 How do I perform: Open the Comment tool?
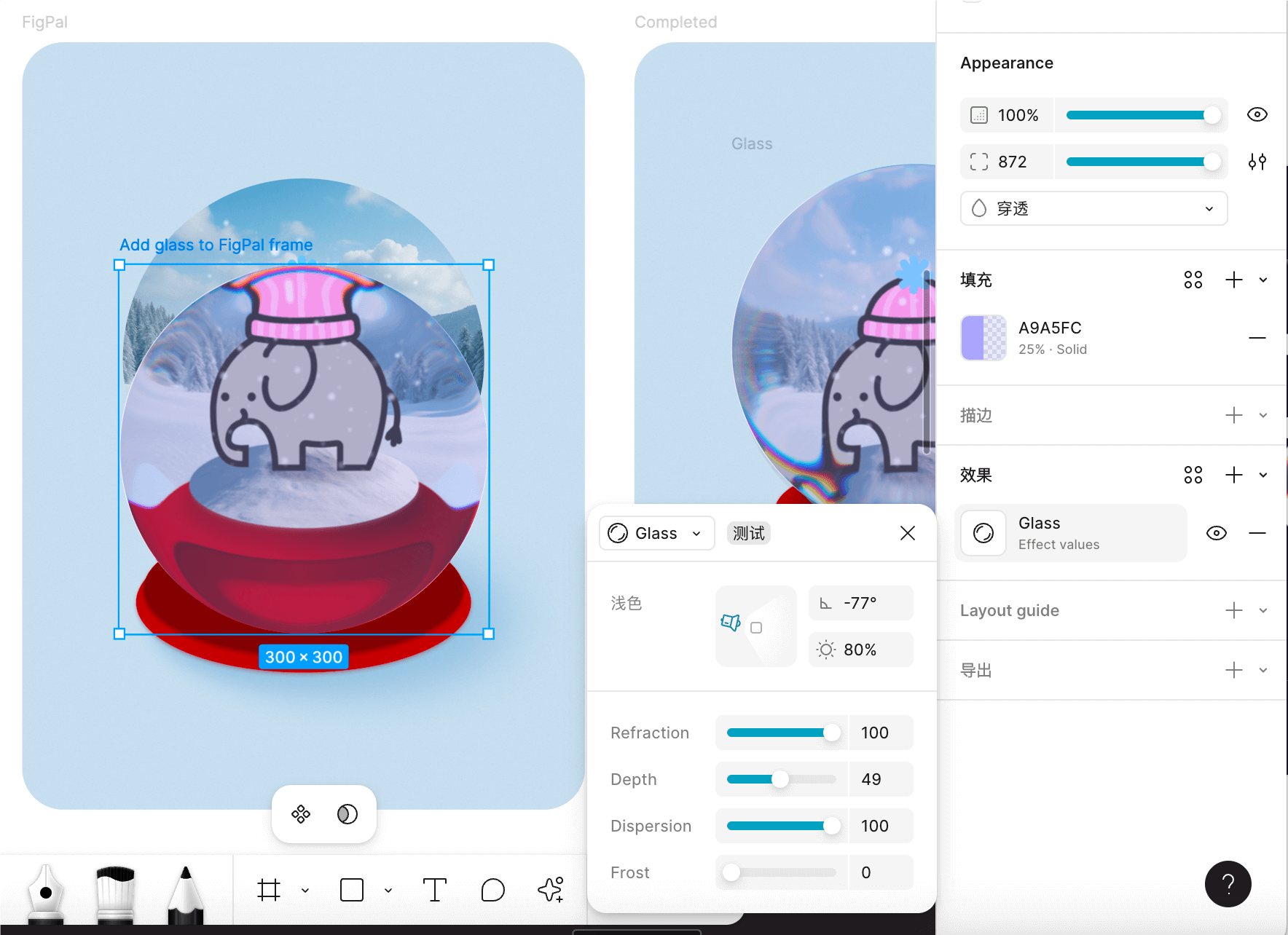point(493,889)
